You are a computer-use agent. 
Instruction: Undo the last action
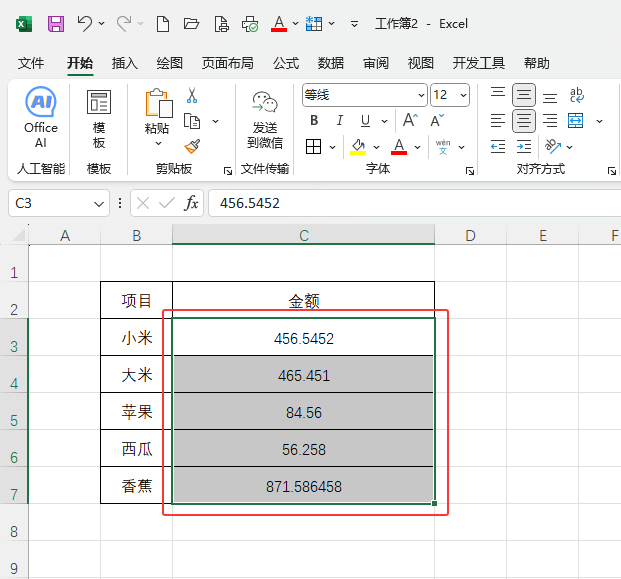[85, 24]
